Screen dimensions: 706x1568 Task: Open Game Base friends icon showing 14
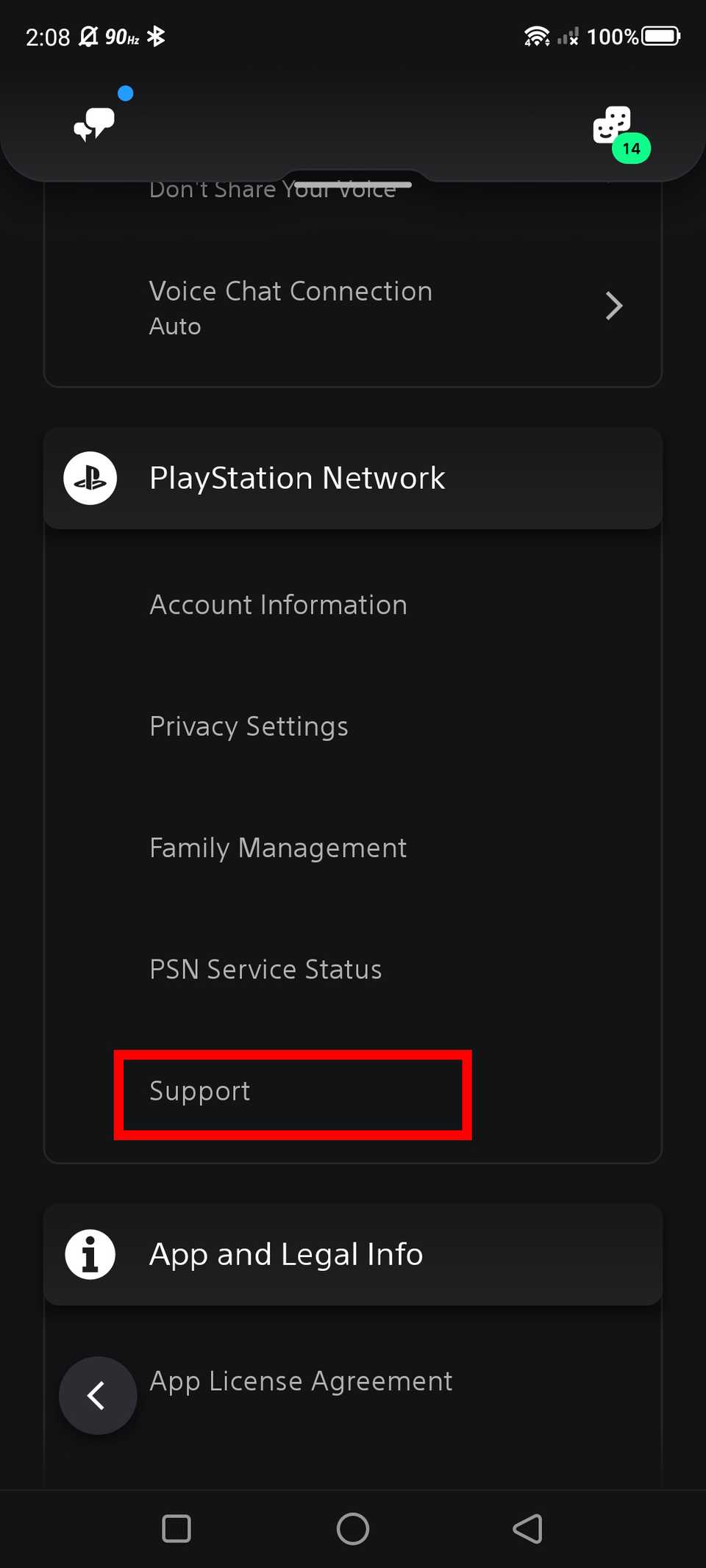pos(611,126)
